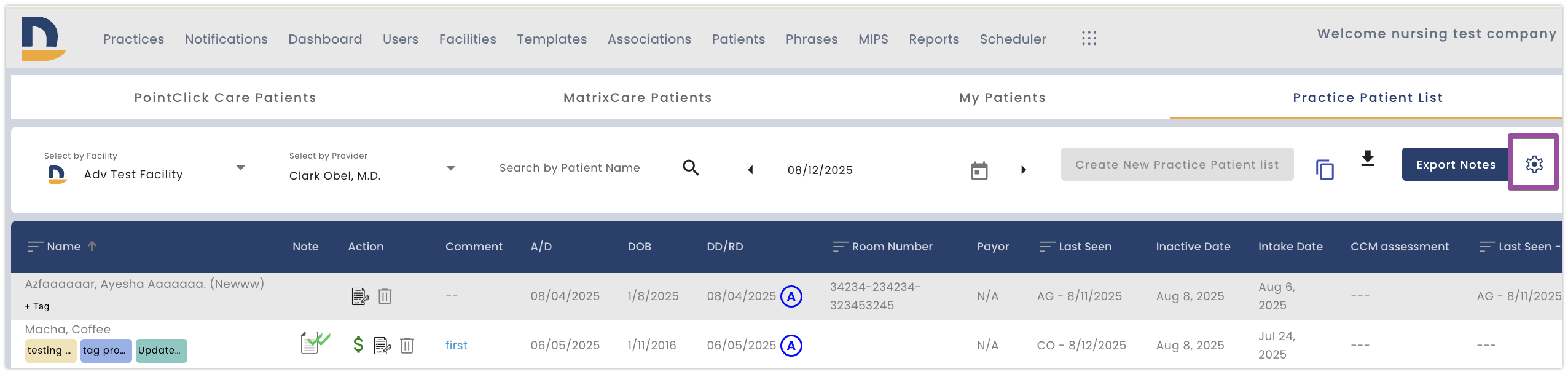
Task: Click the green 'Update...' tag
Action: coord(161,351)
